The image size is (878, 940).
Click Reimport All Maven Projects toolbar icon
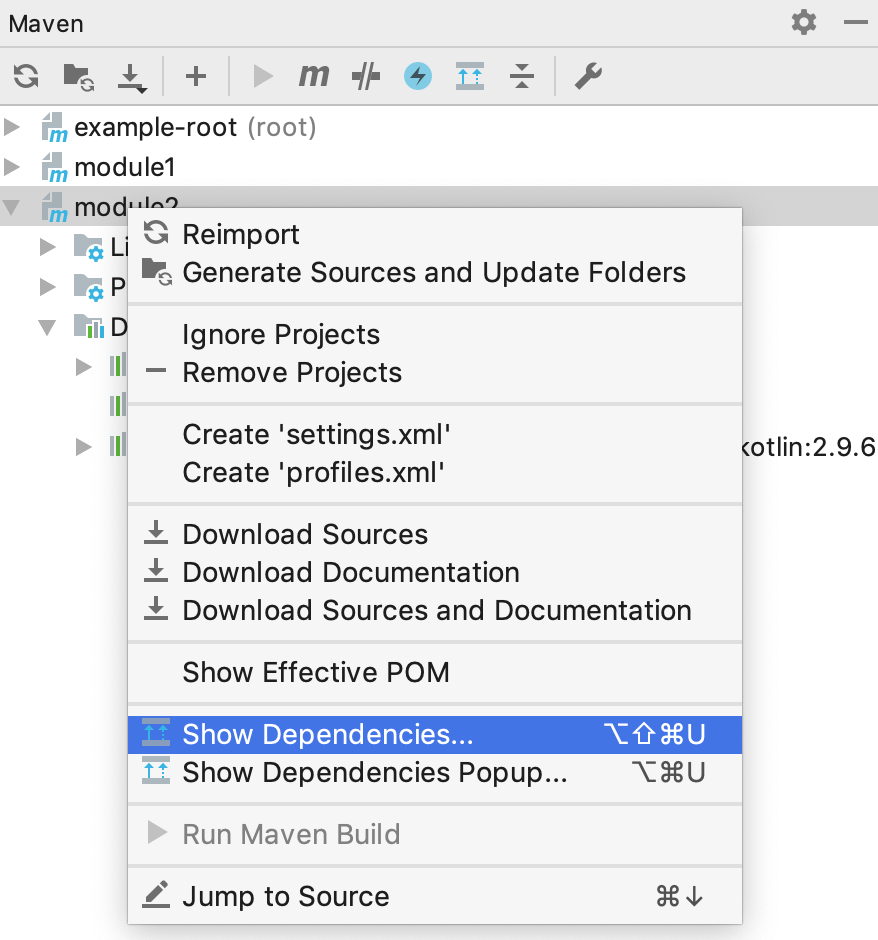click(x=26, y=77)
